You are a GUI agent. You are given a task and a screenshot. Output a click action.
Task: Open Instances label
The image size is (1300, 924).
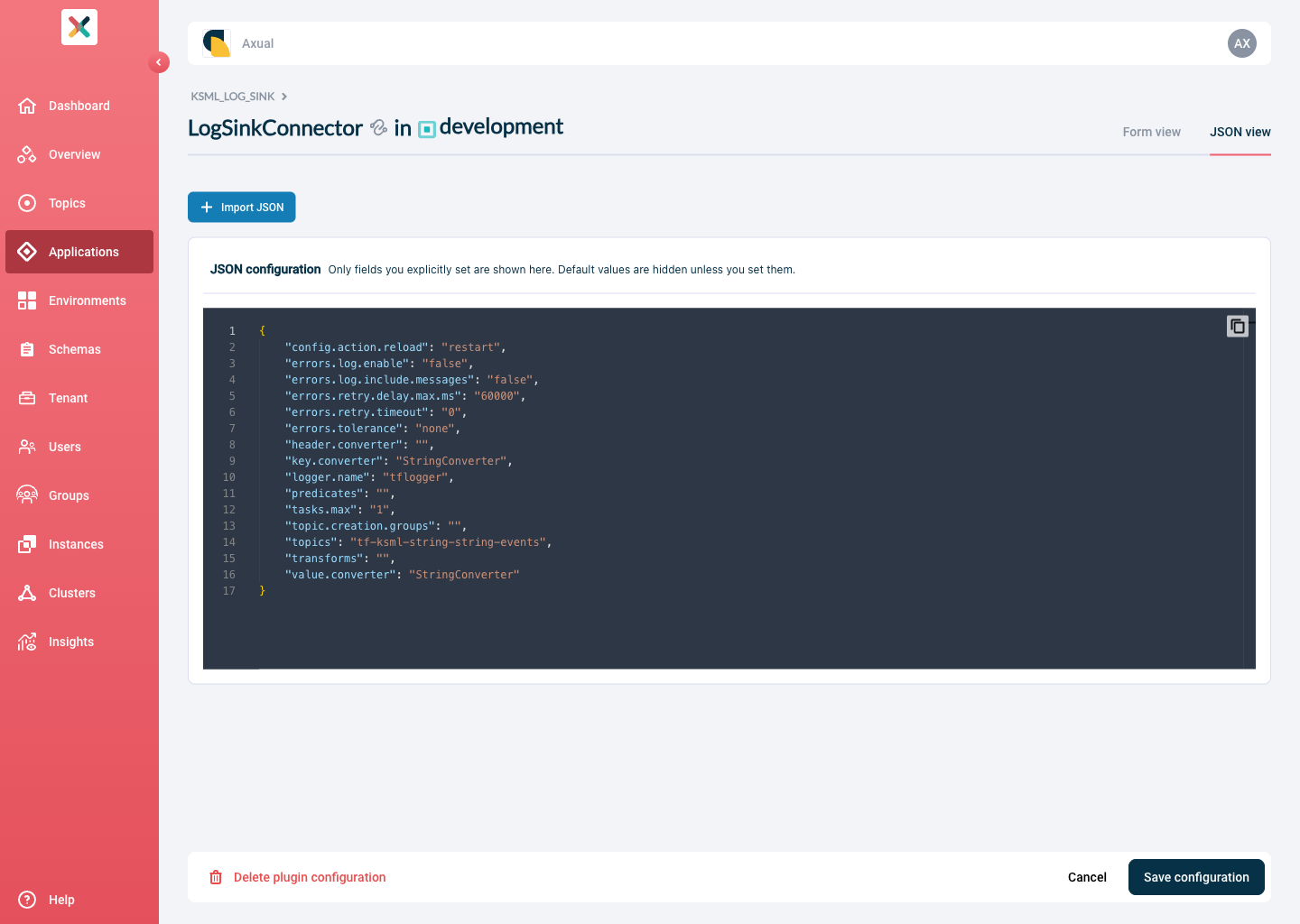(76, 544)
